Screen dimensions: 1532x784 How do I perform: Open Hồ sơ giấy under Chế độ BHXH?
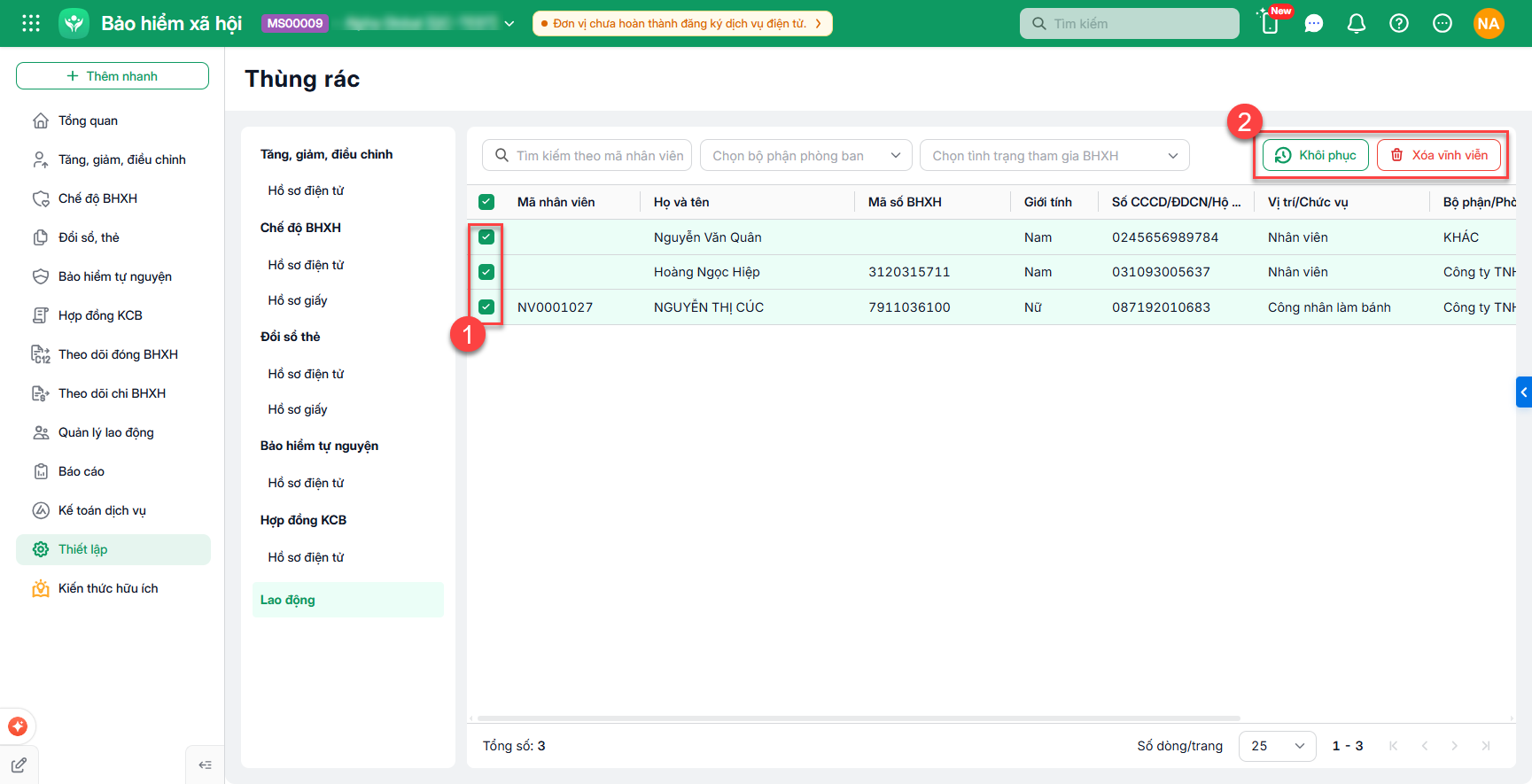click(298, 300)
